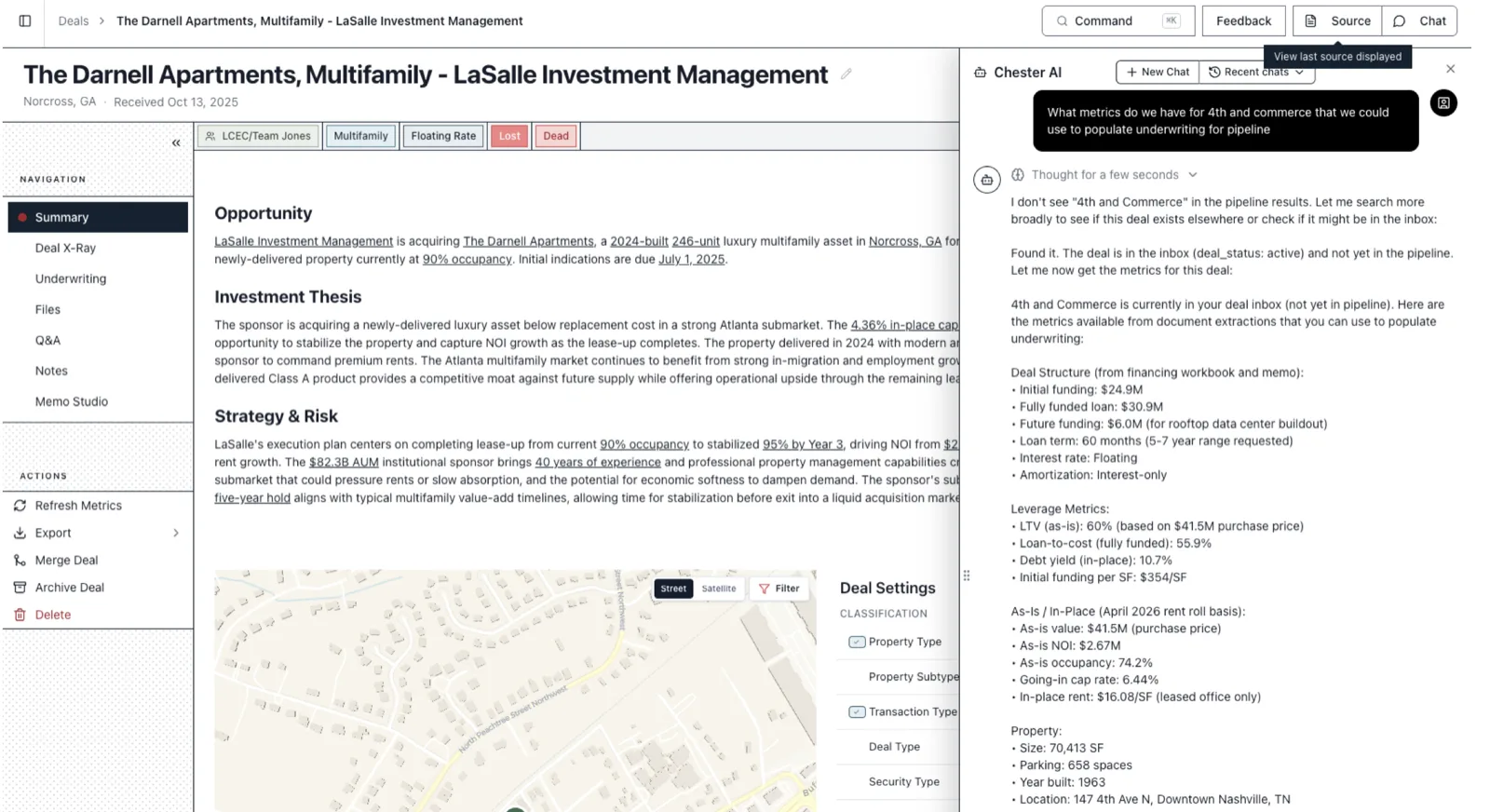Open the Command search box
Screen dimensions: 1490x812
(x=1117, y=20)
